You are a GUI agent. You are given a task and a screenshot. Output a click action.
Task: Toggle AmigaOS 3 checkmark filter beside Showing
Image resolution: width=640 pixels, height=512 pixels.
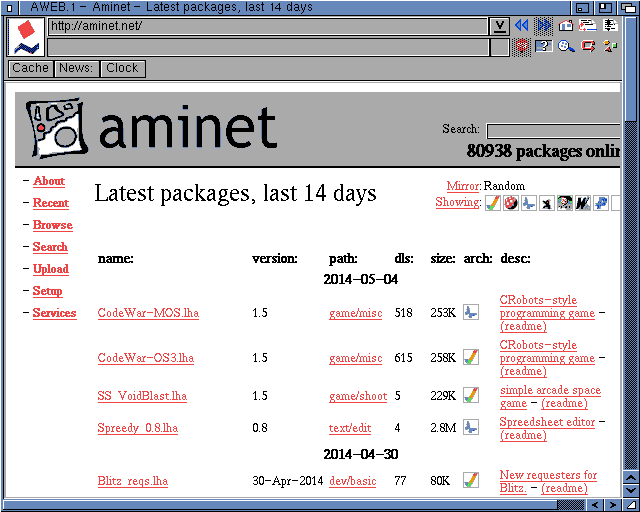pos(493,203)
